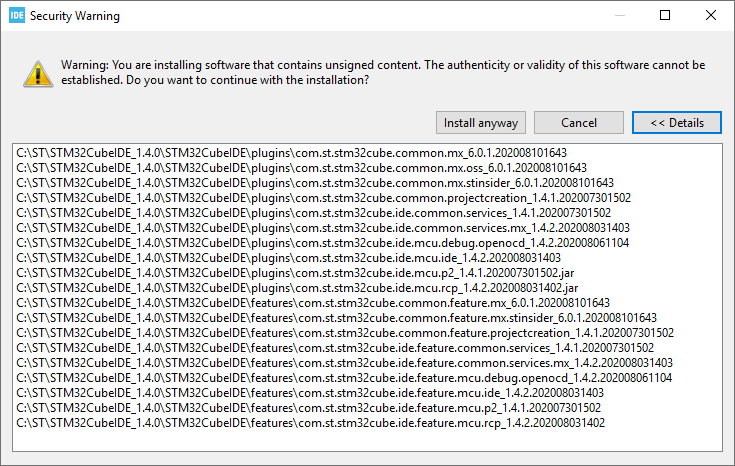This screenshot has width=735, height=466.
Task: Select features ide.feature.common.services_1.4.1 line
Action: pos(335,348)
